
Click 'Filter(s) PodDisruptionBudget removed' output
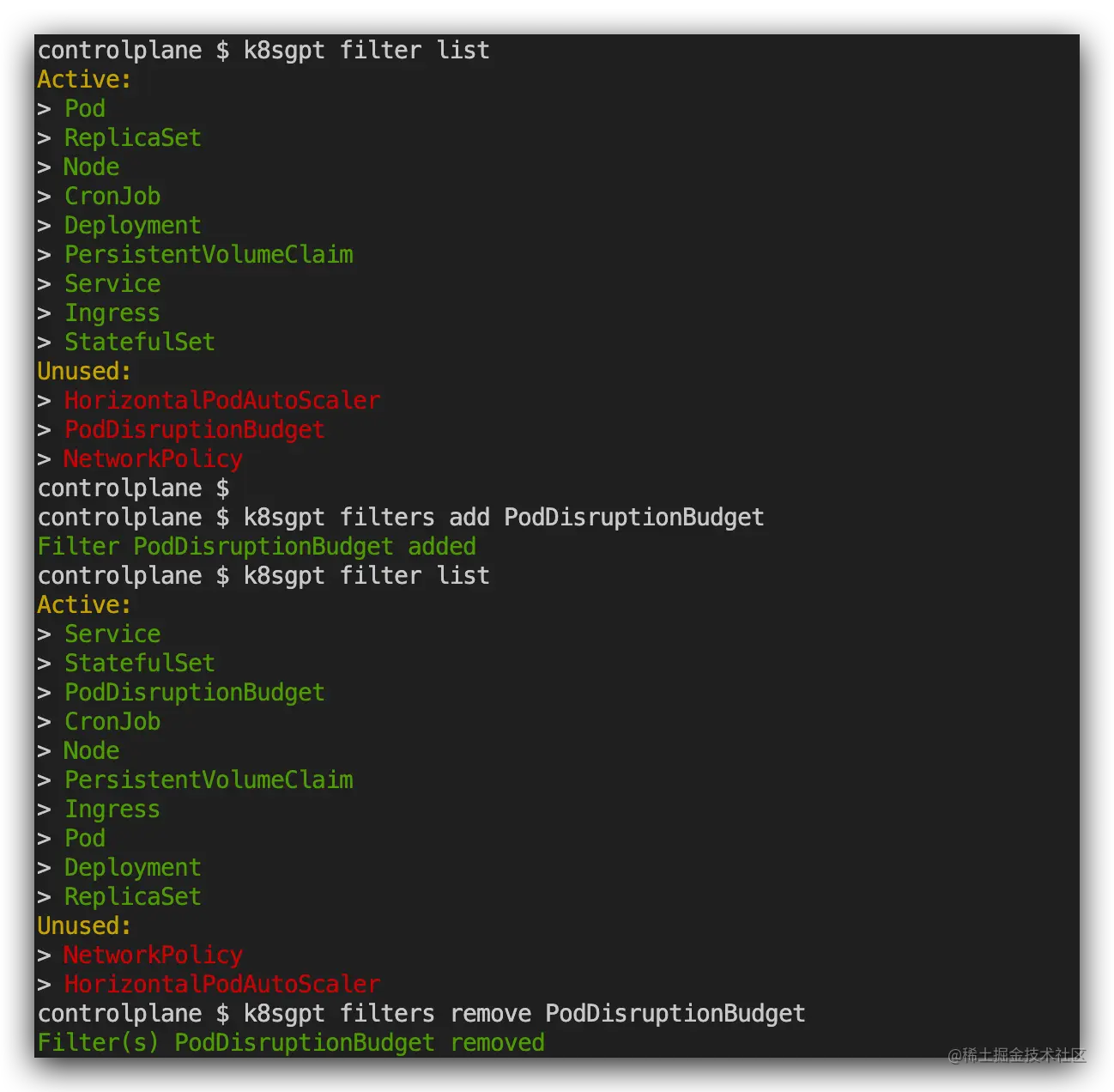coord(291,1043)
